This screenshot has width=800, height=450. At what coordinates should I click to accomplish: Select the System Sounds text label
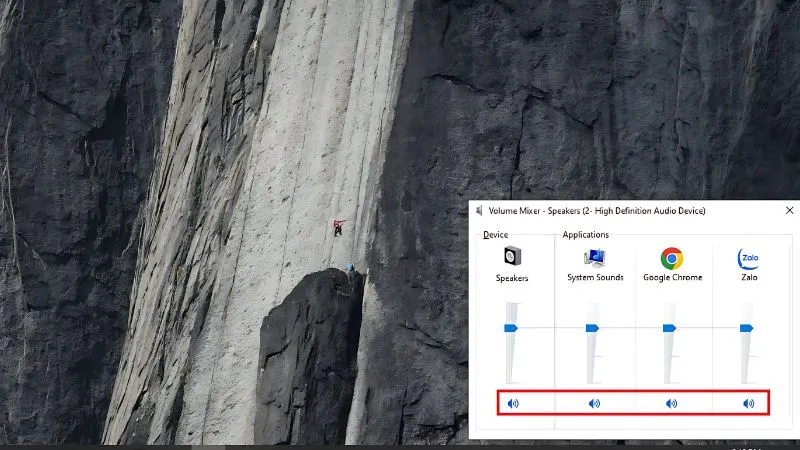[x=595, y=278]
